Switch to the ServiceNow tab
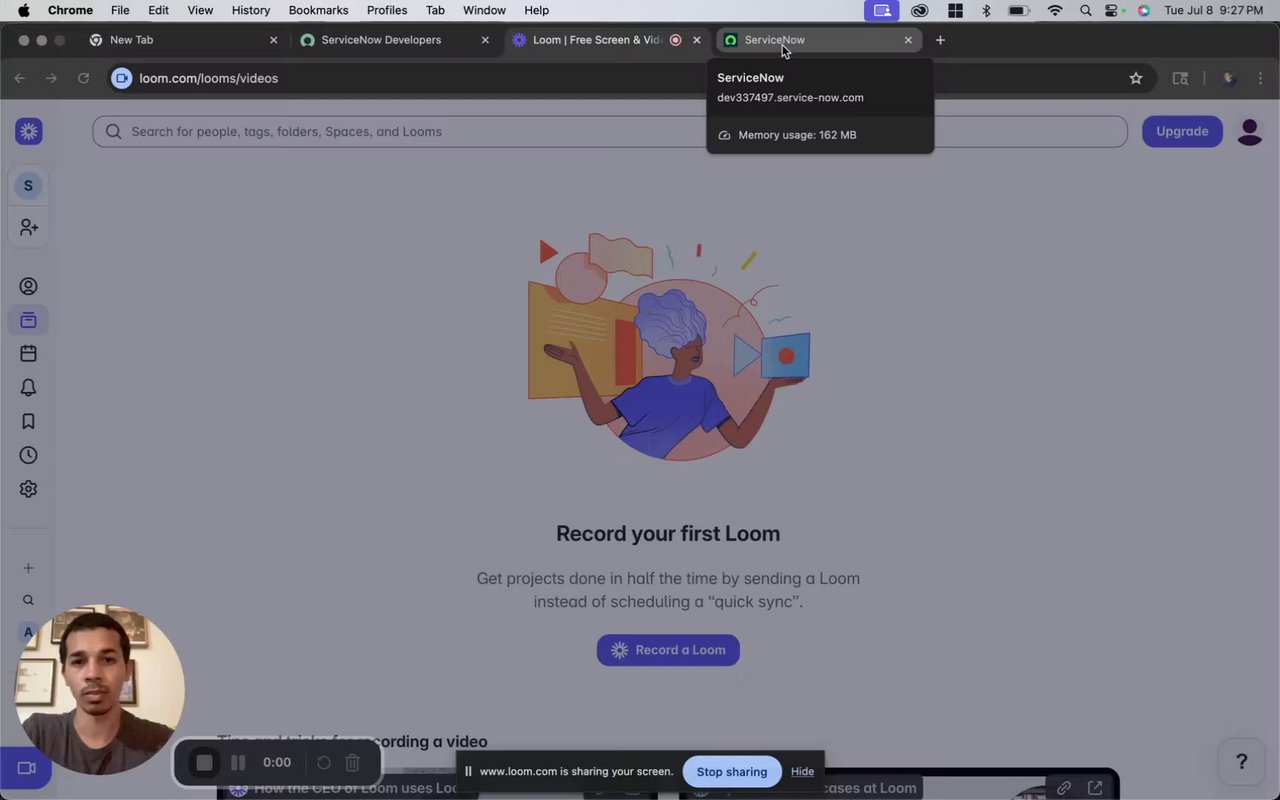This screenshot has height=800, width=1280. click(x=820, y=40)
